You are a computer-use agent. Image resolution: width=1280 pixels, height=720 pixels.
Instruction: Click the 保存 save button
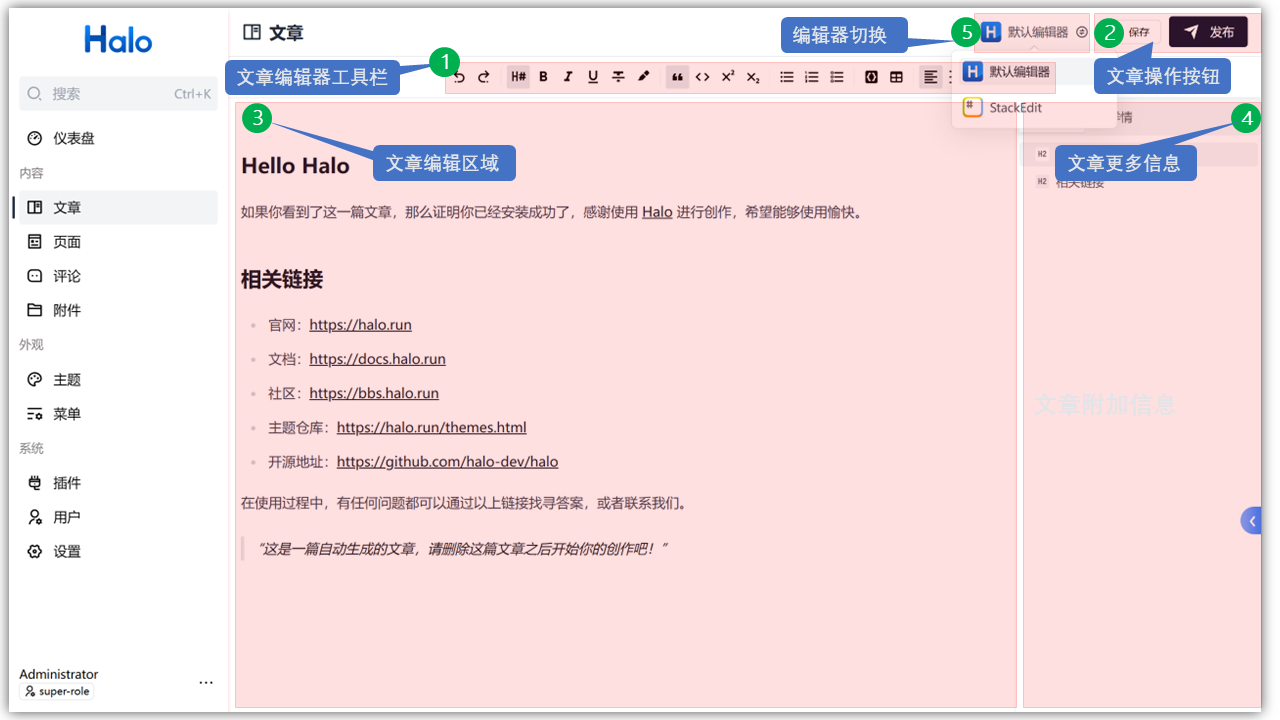coord(1139,32)
